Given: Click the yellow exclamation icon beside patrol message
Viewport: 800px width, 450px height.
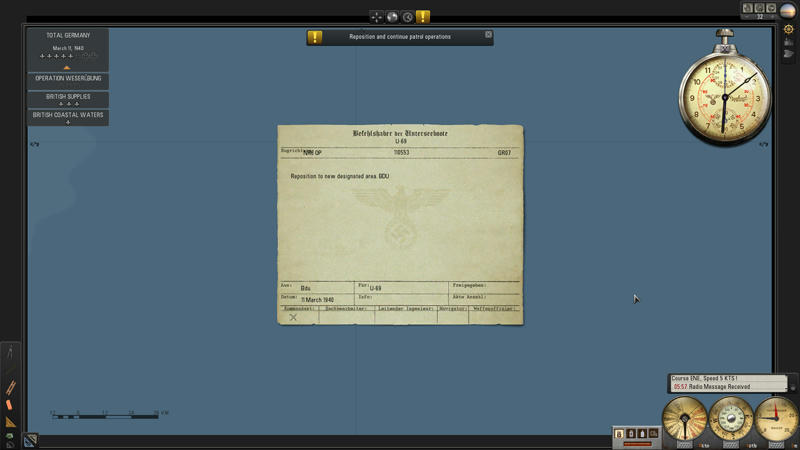Looking at the screenshot, I should coord(315,37).
